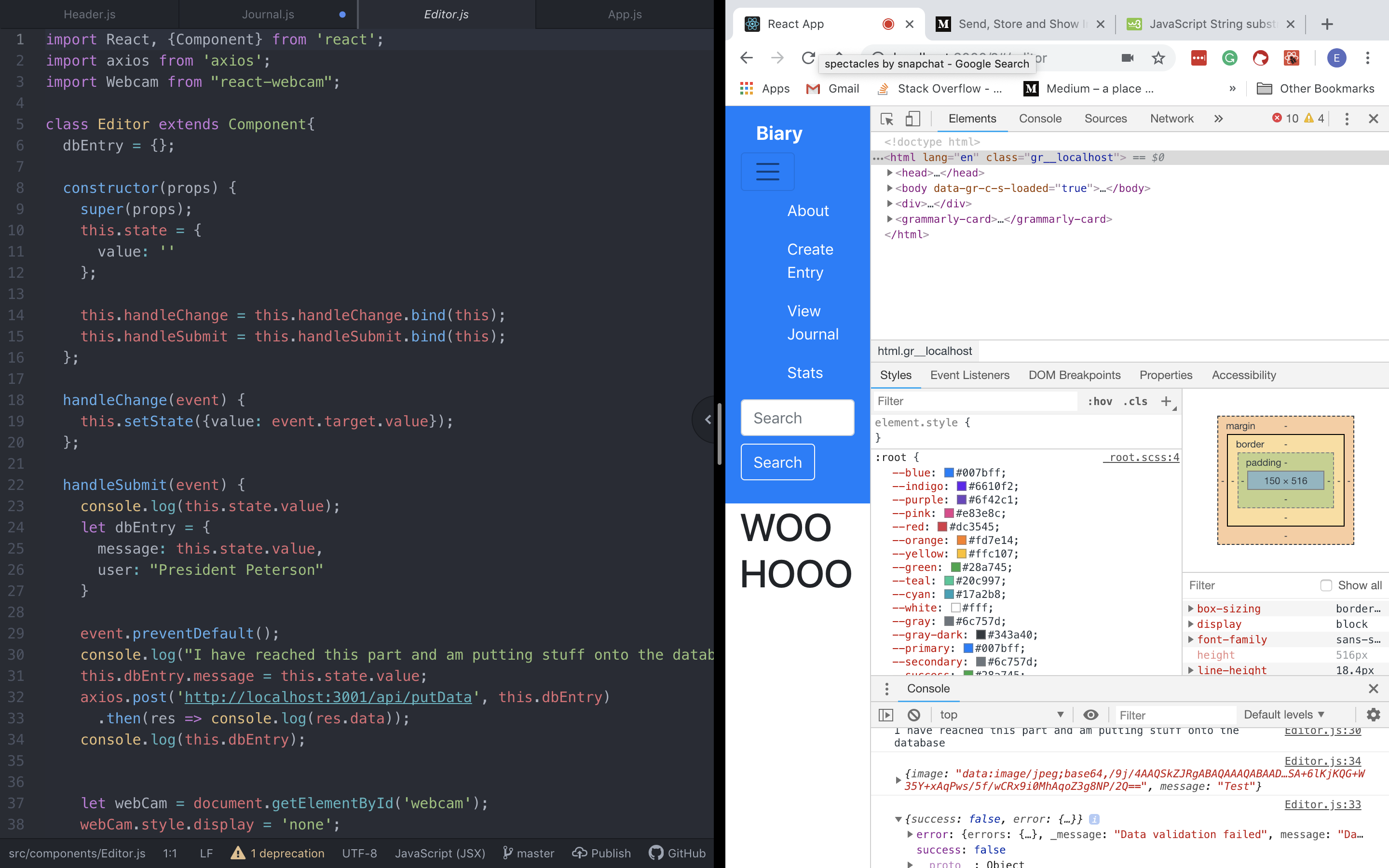
Task: Click the Biary Search input field
Action: click(797, 418)
